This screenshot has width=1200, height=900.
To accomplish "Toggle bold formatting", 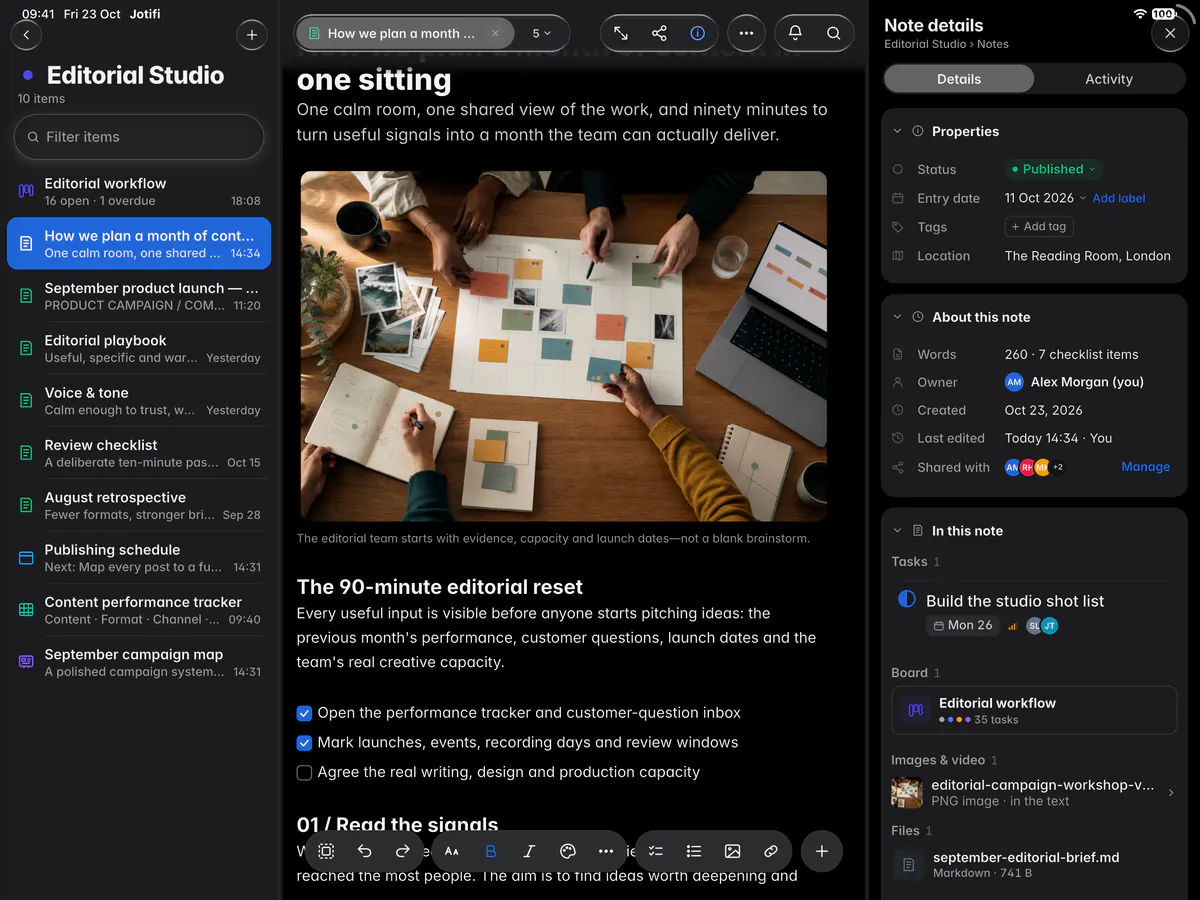I will click(x=491, y=851).
